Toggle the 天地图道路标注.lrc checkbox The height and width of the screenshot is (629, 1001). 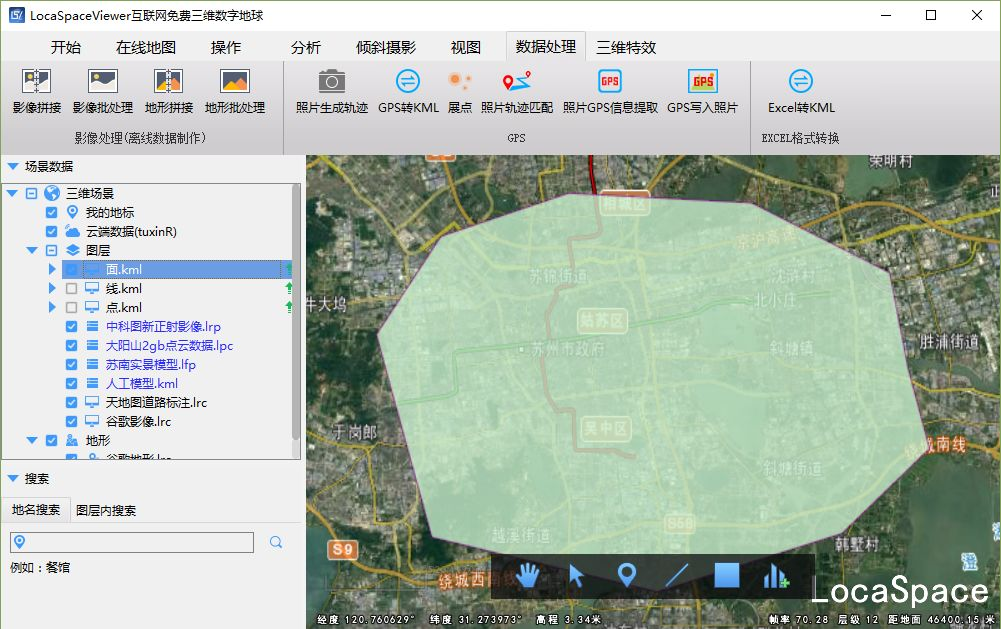coord(72,402)
